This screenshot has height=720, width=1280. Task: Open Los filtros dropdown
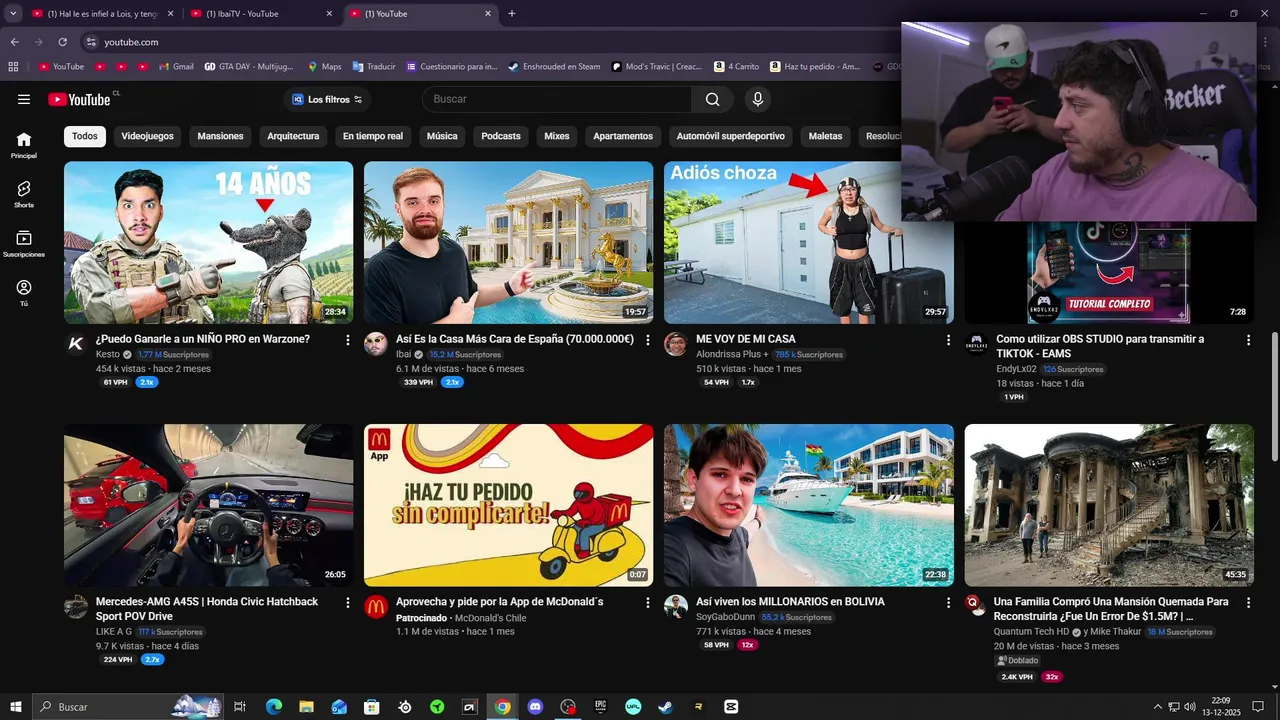pos(327,99)
